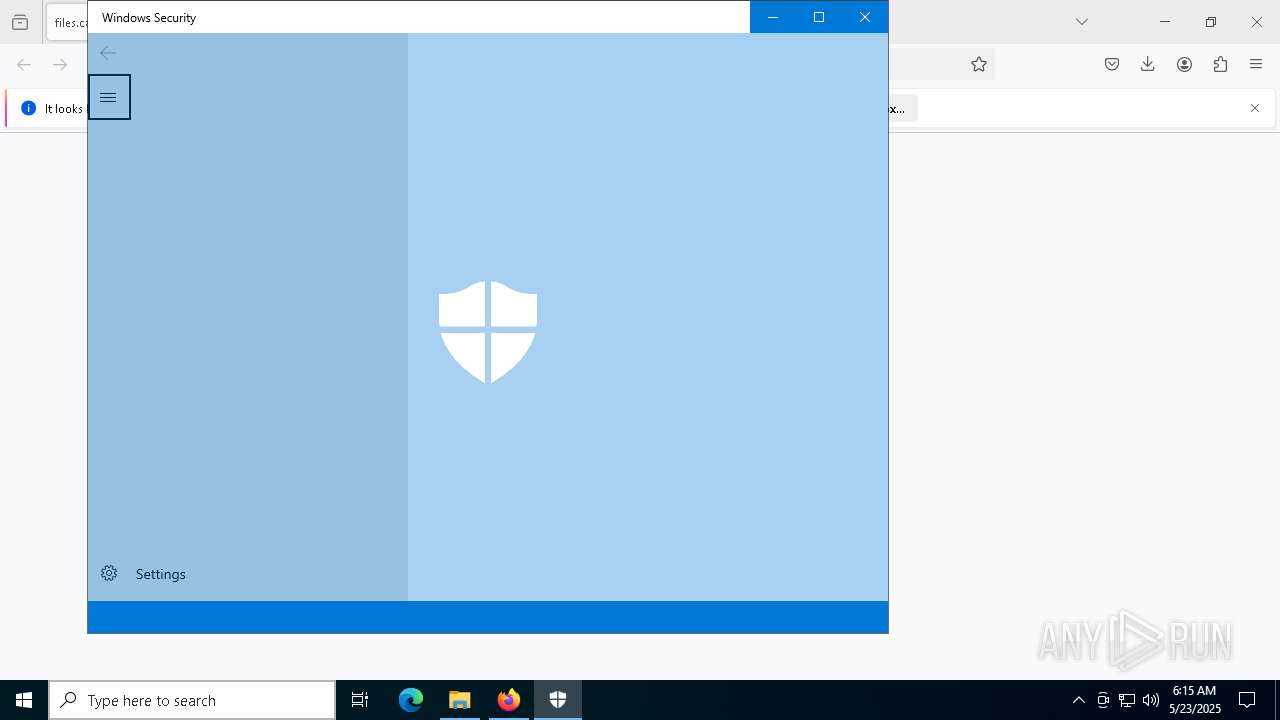Open the Windows Start menu
The width and height of the screenshot is (1280, 720).
click(24, 700)
